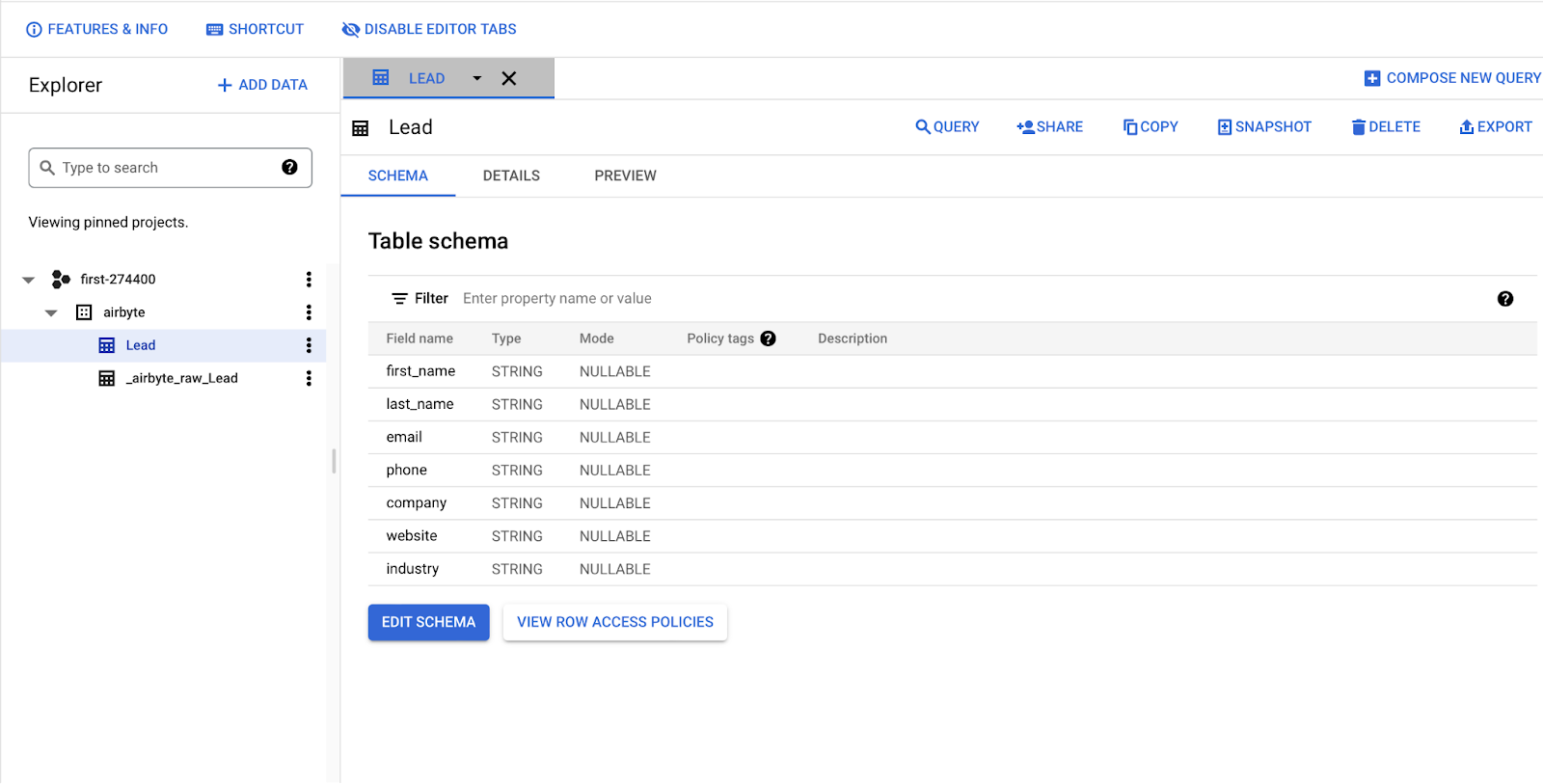Click the Lead table icon in tree
This screenshot has height=784, width=1543.
(x=107, y=345)
